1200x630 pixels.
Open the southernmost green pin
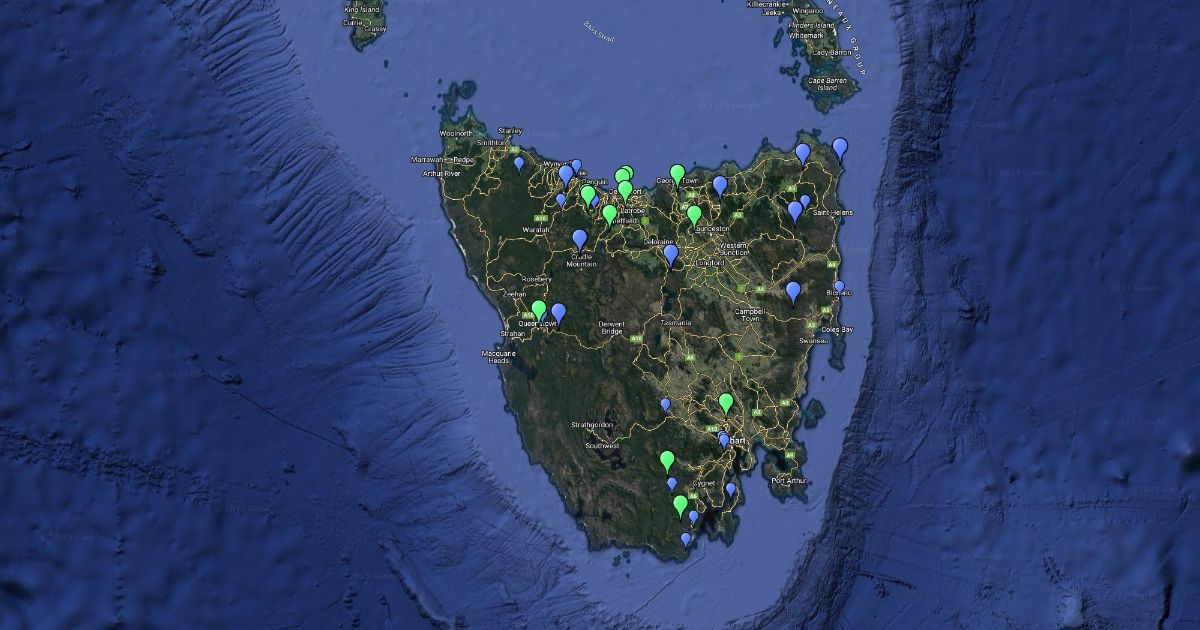point(680,505)
